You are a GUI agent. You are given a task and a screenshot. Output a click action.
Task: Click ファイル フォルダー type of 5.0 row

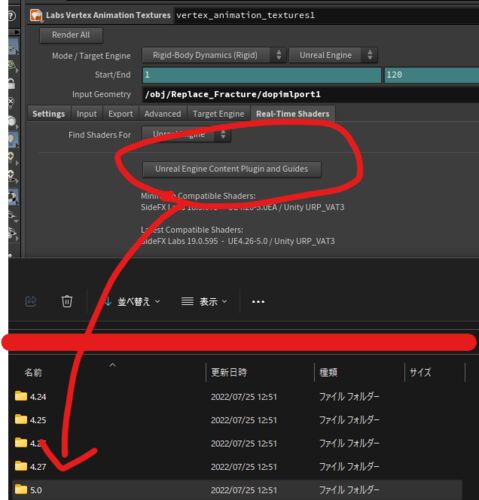pyautogui.click(x=349, y=490)
